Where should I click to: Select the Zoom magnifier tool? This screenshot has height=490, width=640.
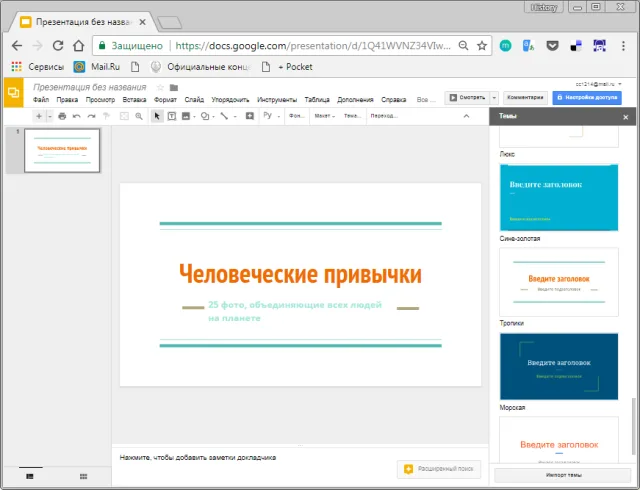139,116
